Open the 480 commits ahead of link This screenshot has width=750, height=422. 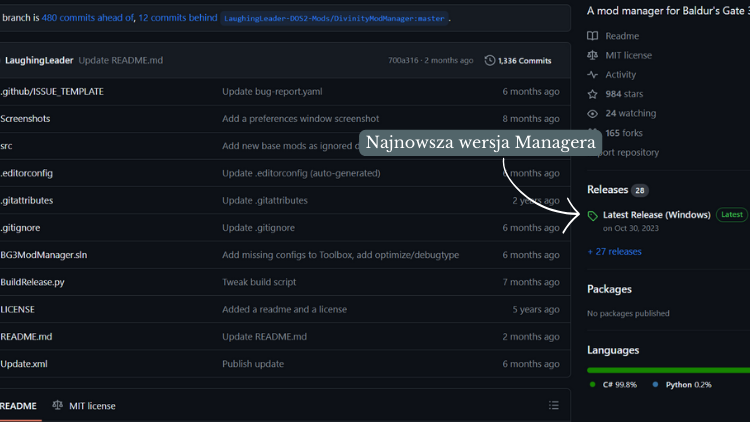point(88,18)
